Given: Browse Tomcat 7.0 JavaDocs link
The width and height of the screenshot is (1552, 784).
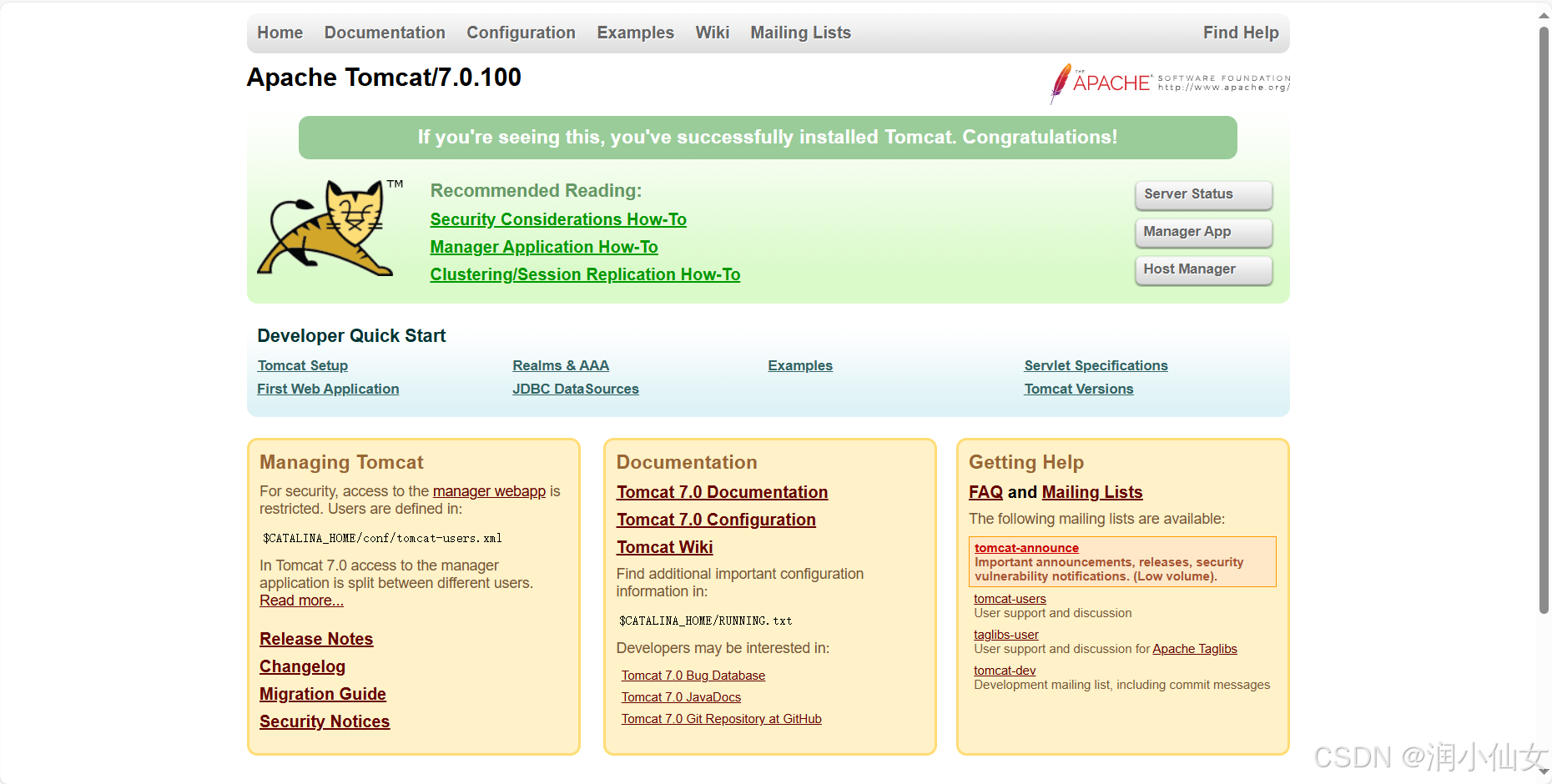Looking at the screenshot, I should point(681,697).
